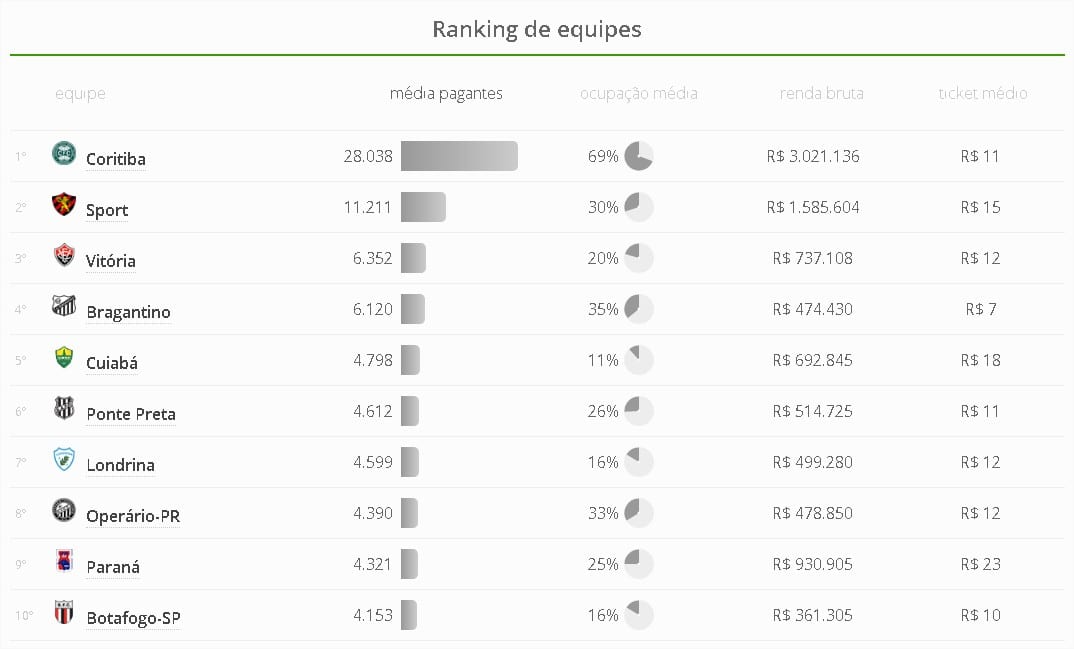The height and width of the screenshot is (649, 1074).
Task: Click the Botafogo-SP crest icon
Action: point(64,613)
